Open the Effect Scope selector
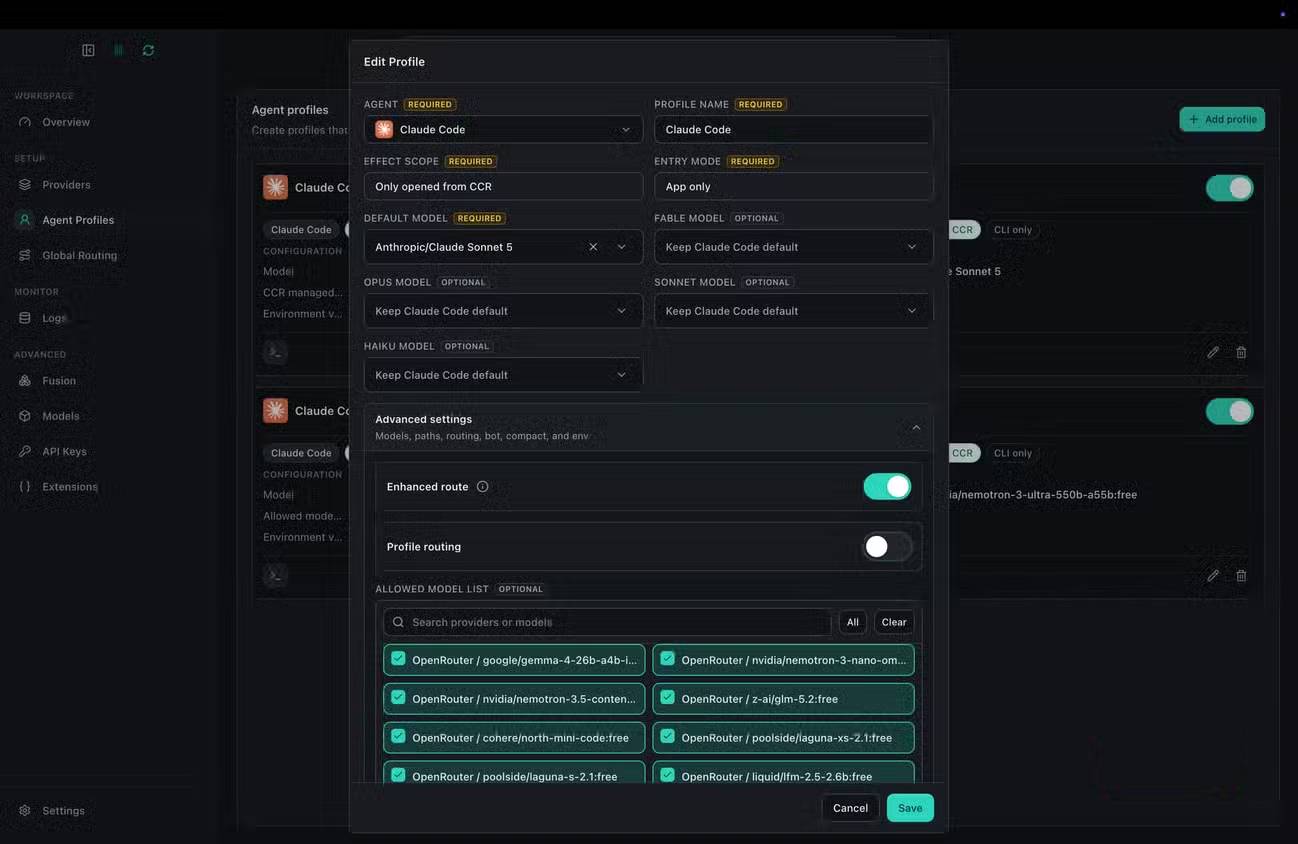1298x844 pixels. click(503, 186)
